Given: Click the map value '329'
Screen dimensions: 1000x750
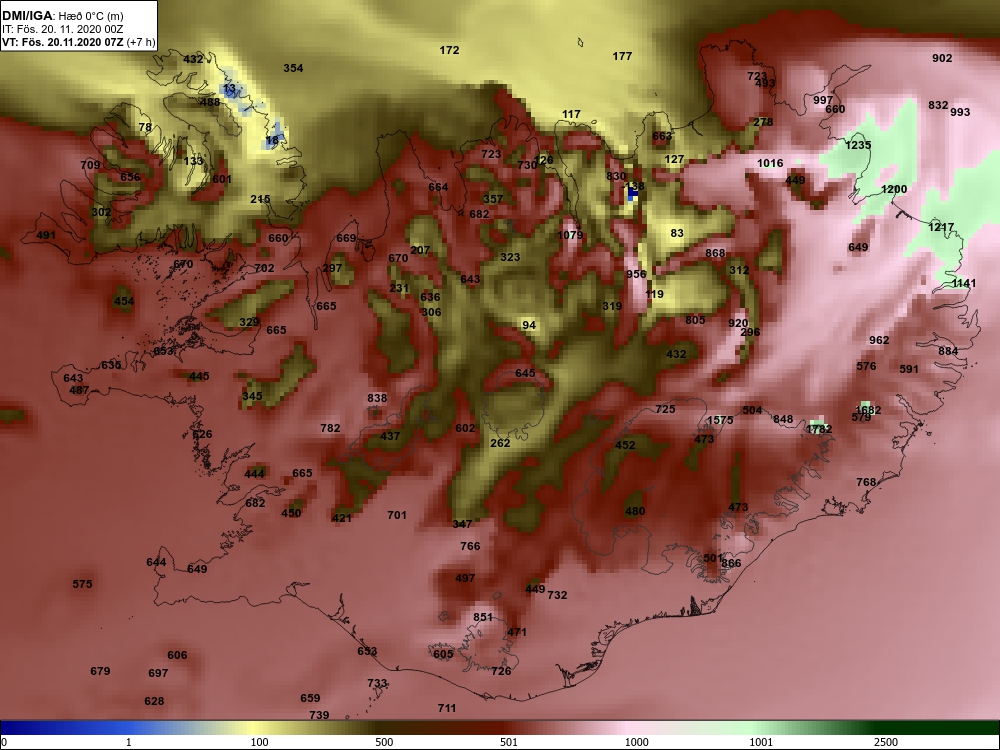Looking at the screenshot, I should pyautogui.click(x=249, y=322).
